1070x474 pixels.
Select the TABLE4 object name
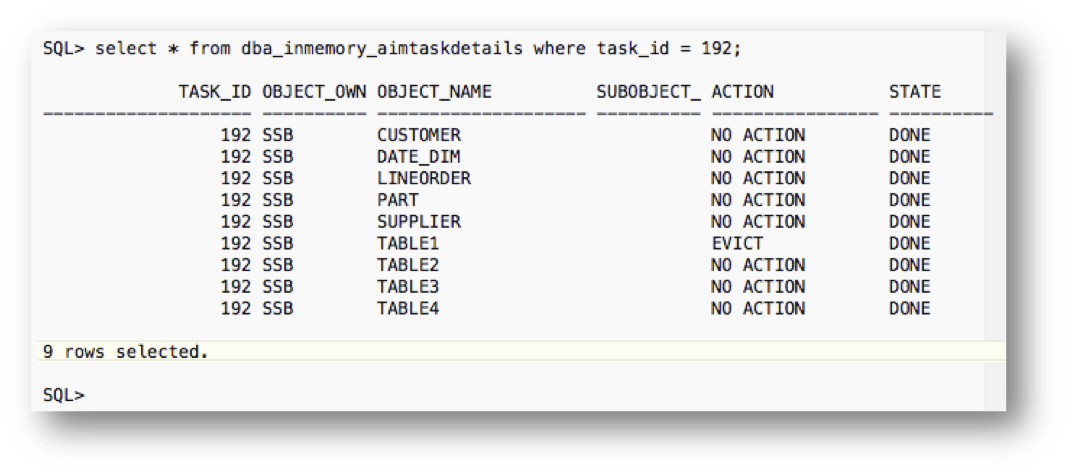(408, 309)
